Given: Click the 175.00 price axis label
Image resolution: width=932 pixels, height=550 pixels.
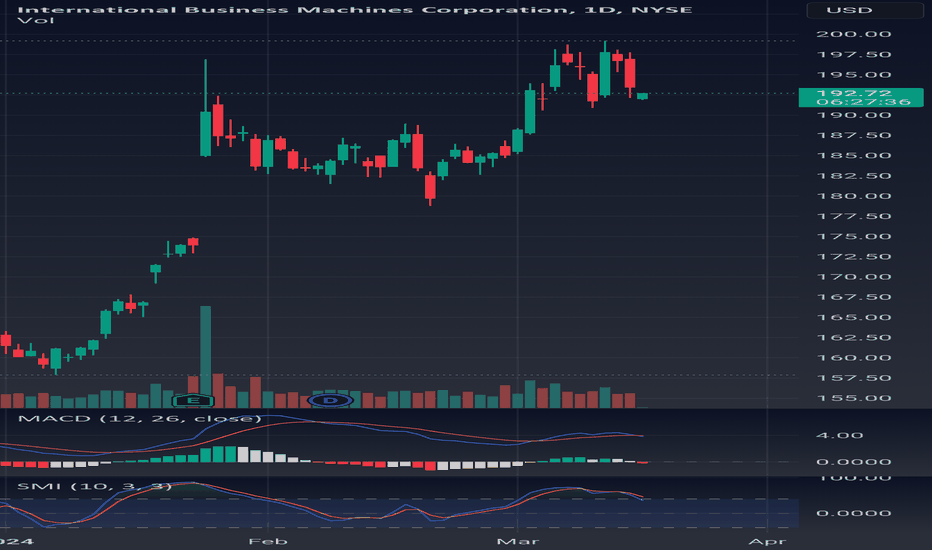Looking at the screenshot, I should [x=854, y=237].
